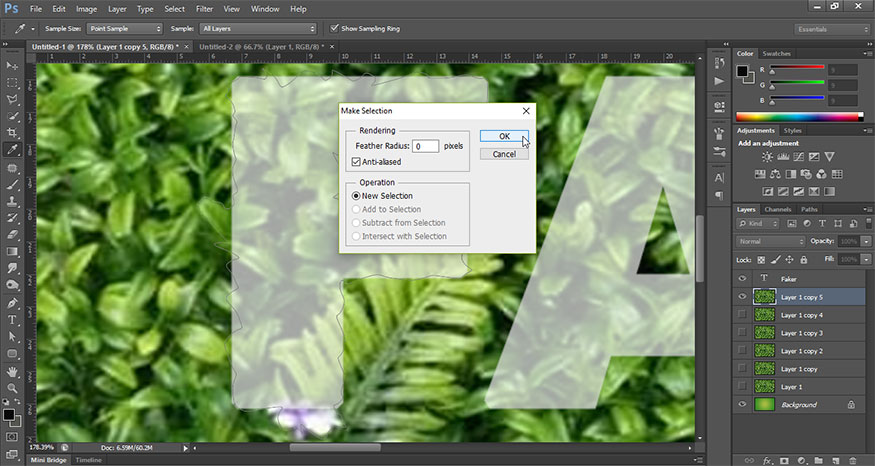Show Layer 1 copy 4 visibility
The image size is (875, 466).
pyautogui.click(x=741, y=315)
